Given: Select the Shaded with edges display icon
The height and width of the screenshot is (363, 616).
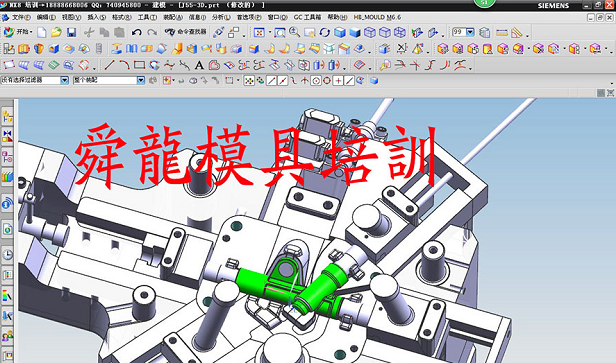Looking at the screenshot, I should pos(340,32).
